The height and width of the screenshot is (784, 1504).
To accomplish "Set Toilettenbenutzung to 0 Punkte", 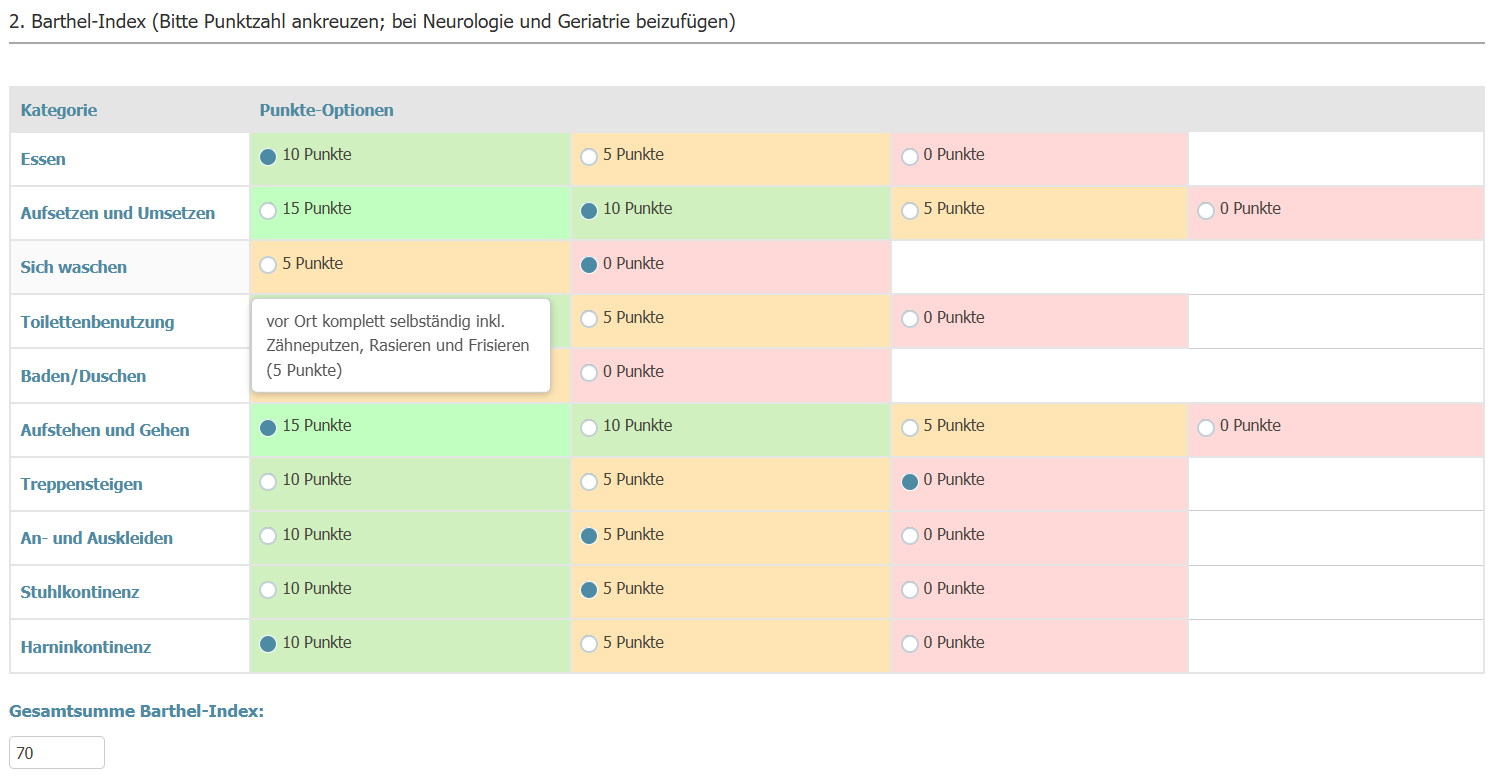I will click(x=909, y=319).
